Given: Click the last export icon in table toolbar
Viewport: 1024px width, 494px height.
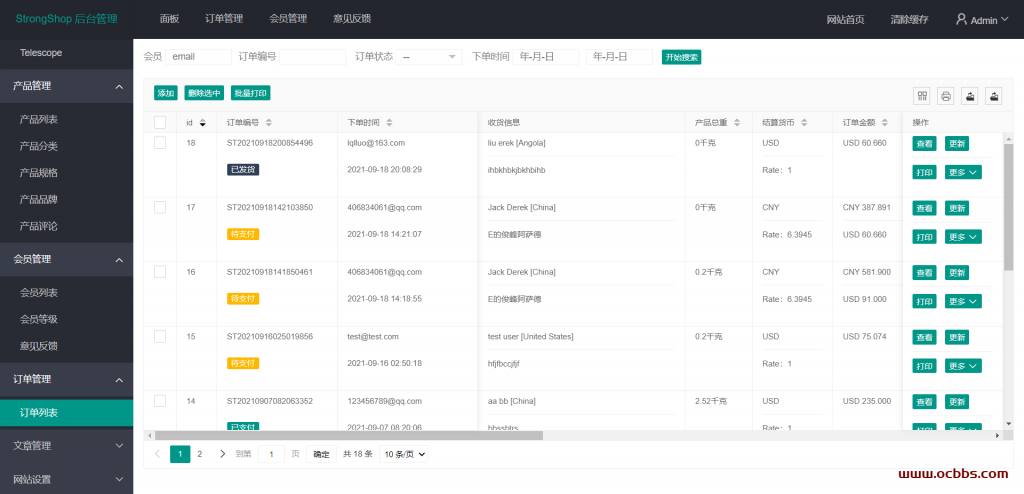Looking at the screenshot, I should (994, 96).
